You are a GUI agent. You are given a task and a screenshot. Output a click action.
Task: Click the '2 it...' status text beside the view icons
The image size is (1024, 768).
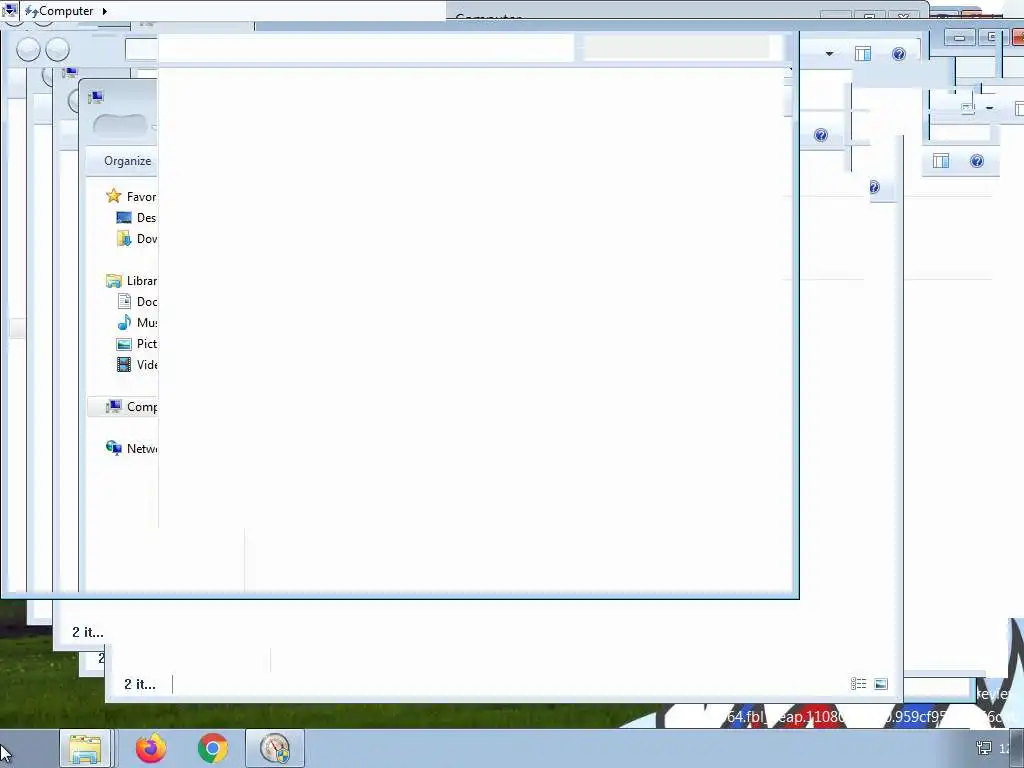(140, 684)
